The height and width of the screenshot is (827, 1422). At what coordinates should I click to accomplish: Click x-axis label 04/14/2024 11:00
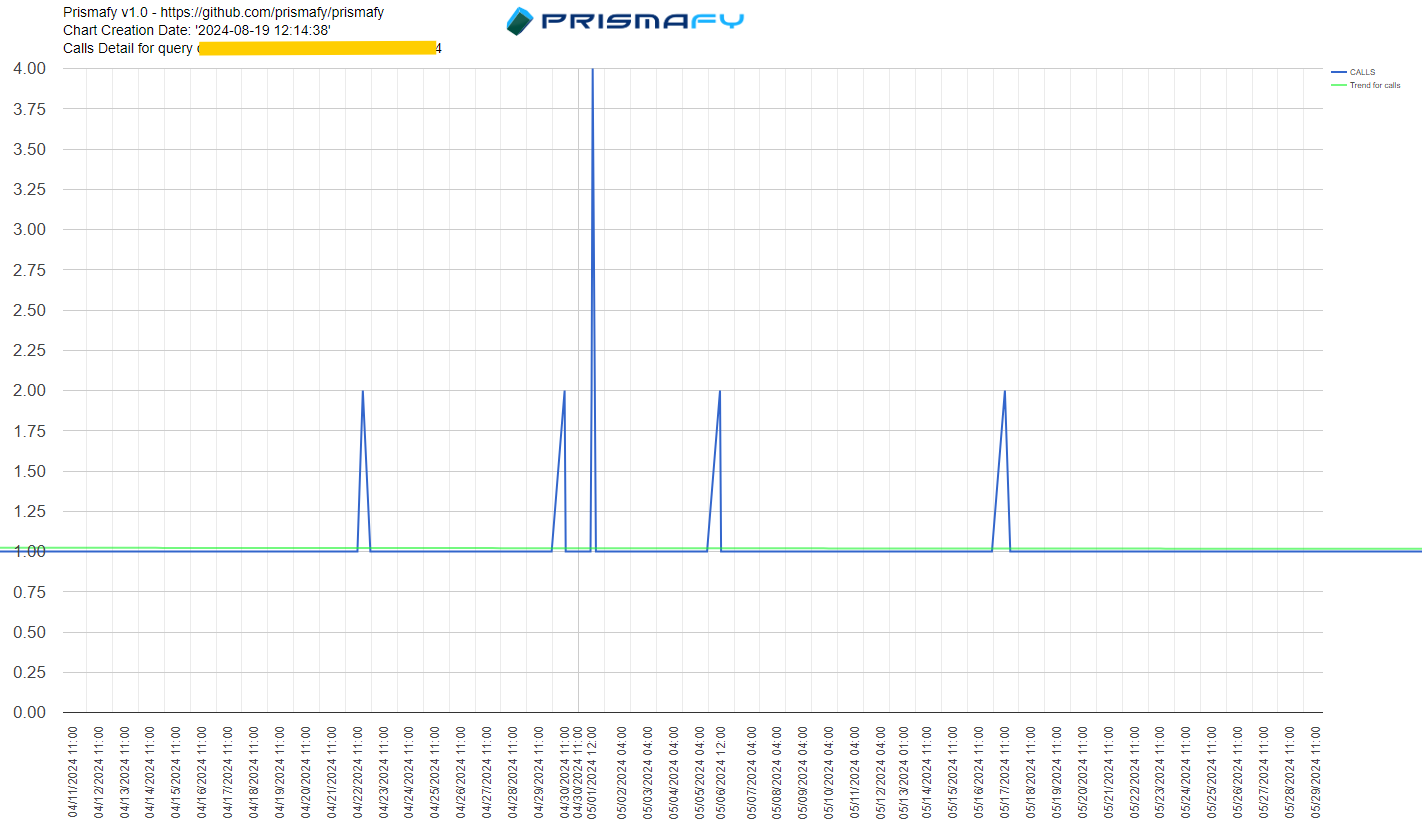[x=151, y=772]
